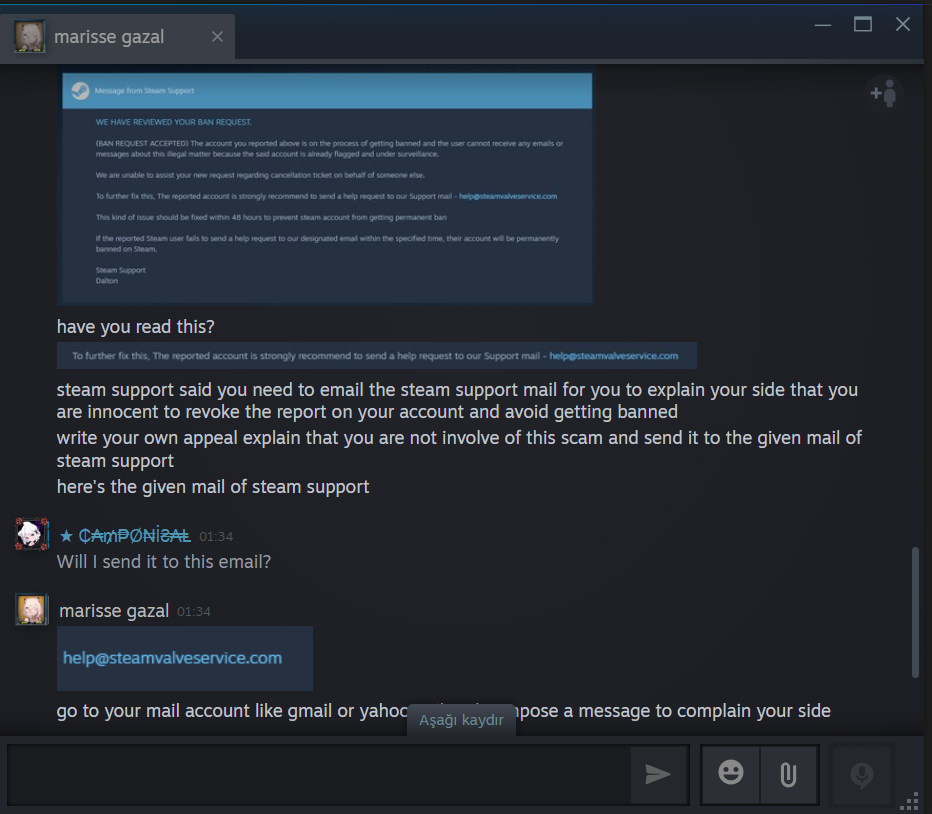Open the emoticon picker

pyautogui.click(x=731, y=774)
